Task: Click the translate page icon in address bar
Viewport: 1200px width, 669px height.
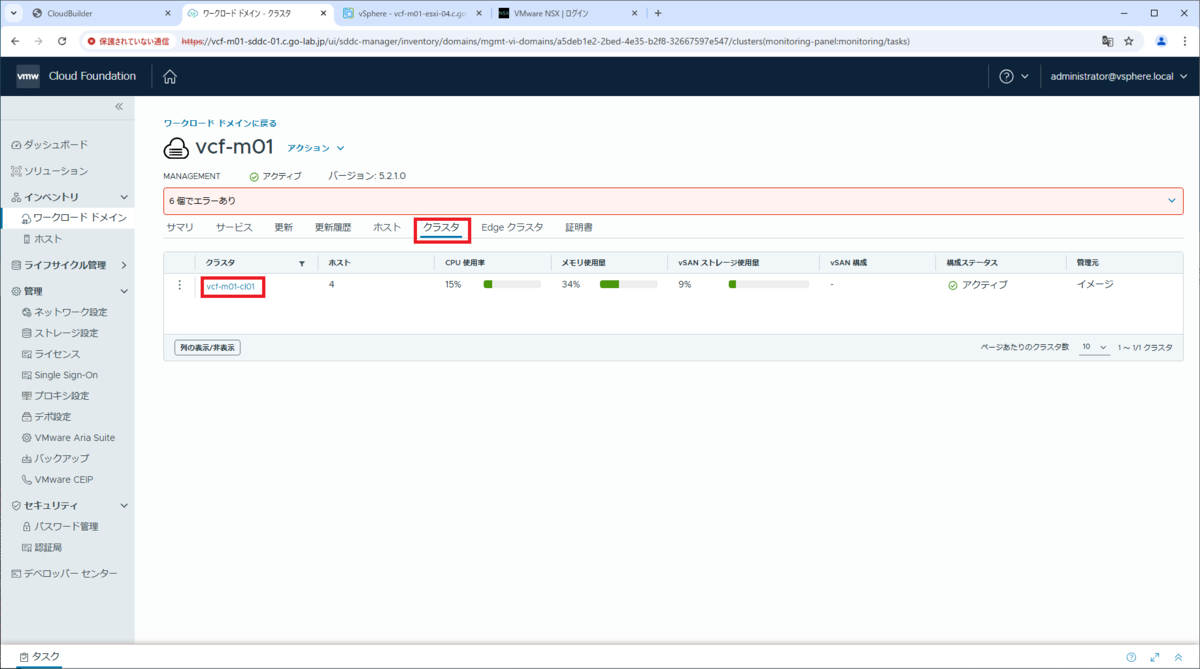Action: pyautogui.click(x=1107, y=41)
